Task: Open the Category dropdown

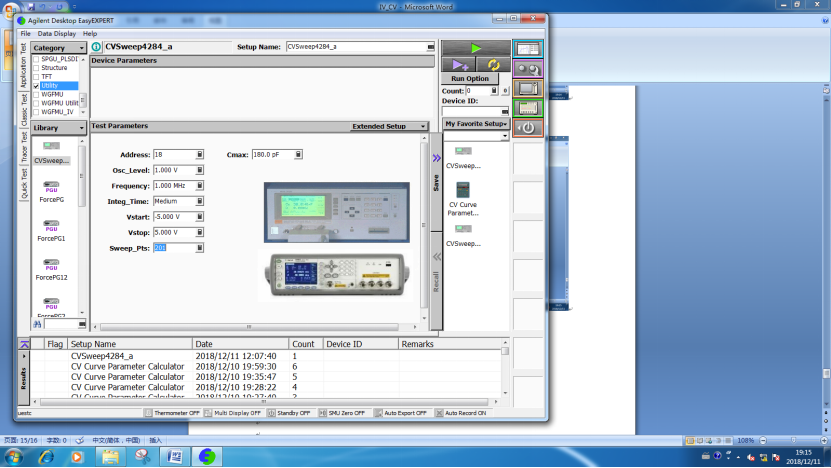Action: click(58, 48)
